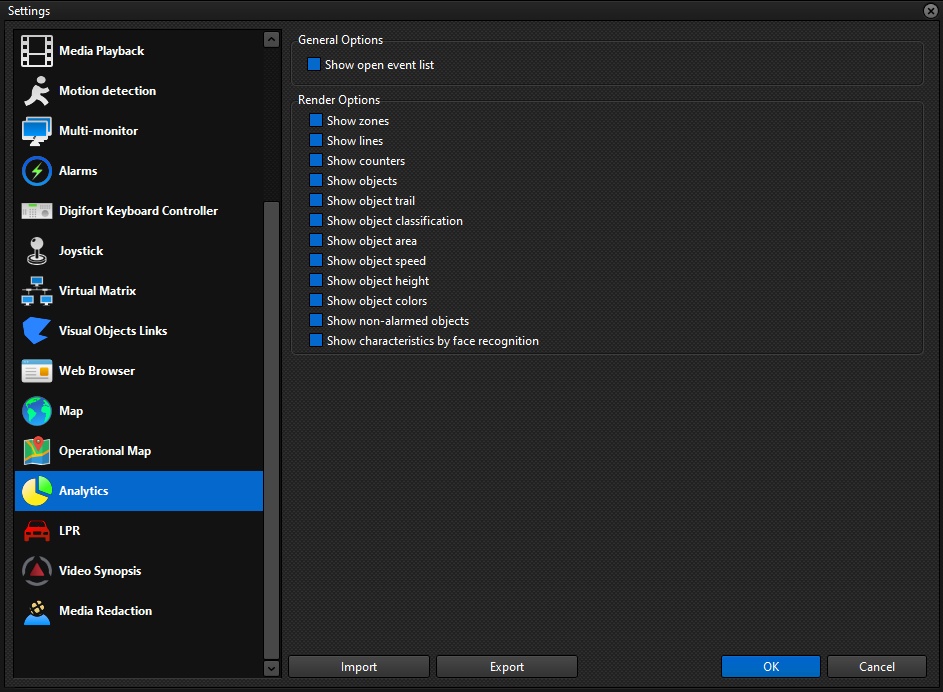The width and height of the screenshot is (943, 692).
Task: Select the Virtual Matrix network icon
Action: pyautogui.click(x=37, y=291)
